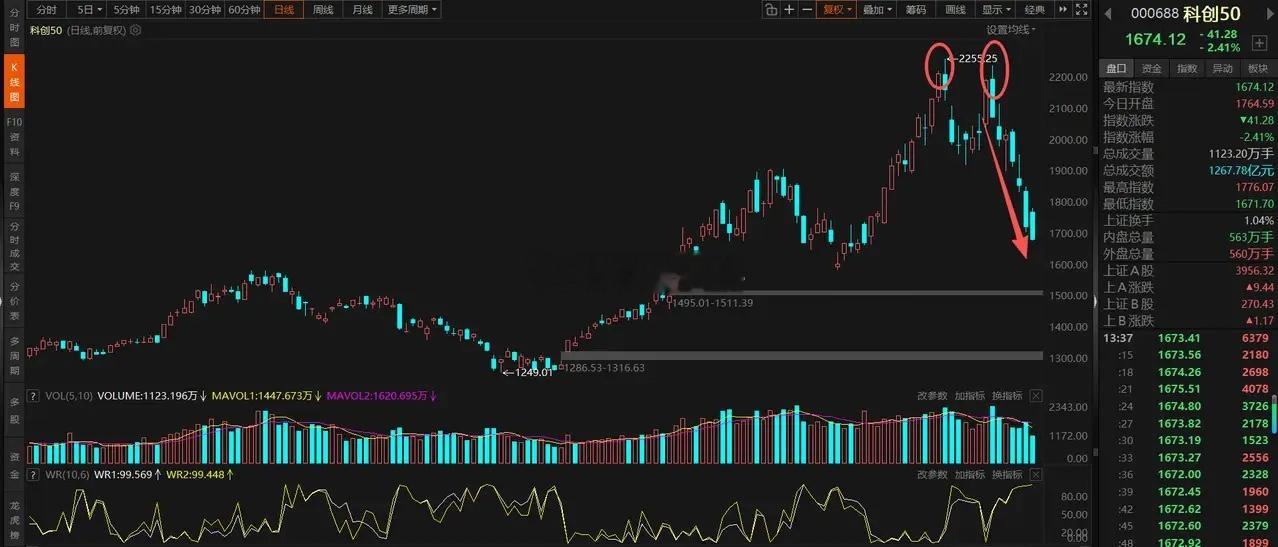Viewport: 1278px width, 547px height.
Task: Select 5分钟 period tab
Action: point(127,9)
